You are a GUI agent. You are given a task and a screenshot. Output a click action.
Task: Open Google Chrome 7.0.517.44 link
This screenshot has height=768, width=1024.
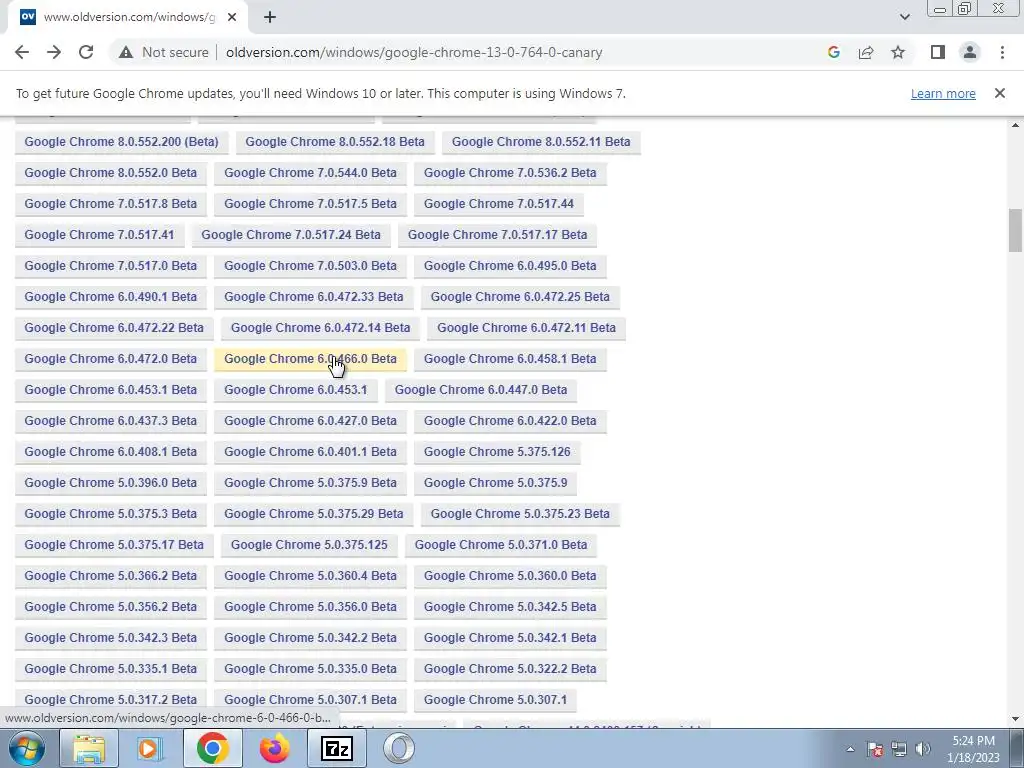pos(499,204)
